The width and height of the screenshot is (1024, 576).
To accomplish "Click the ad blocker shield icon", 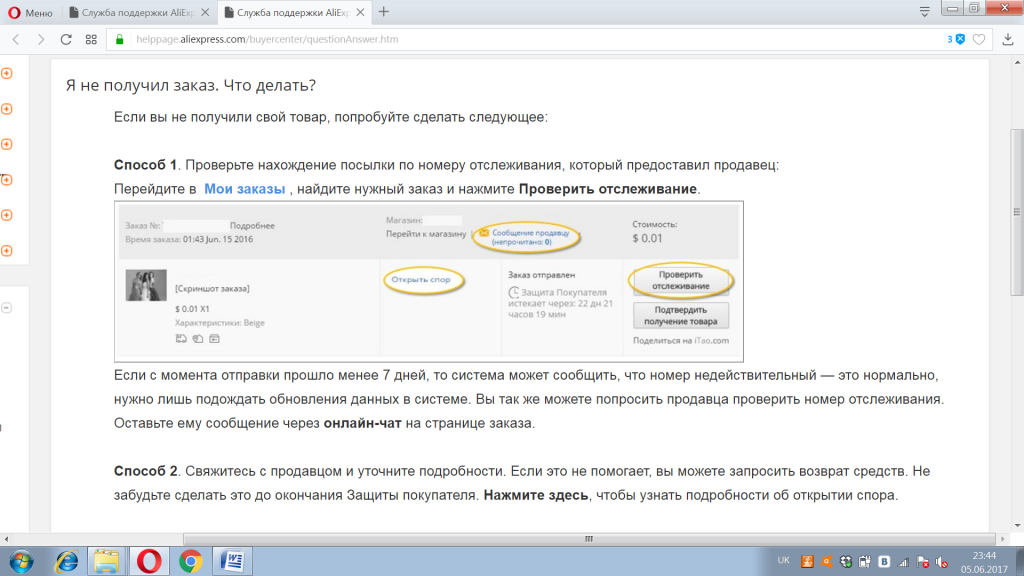I will (959, 40).
